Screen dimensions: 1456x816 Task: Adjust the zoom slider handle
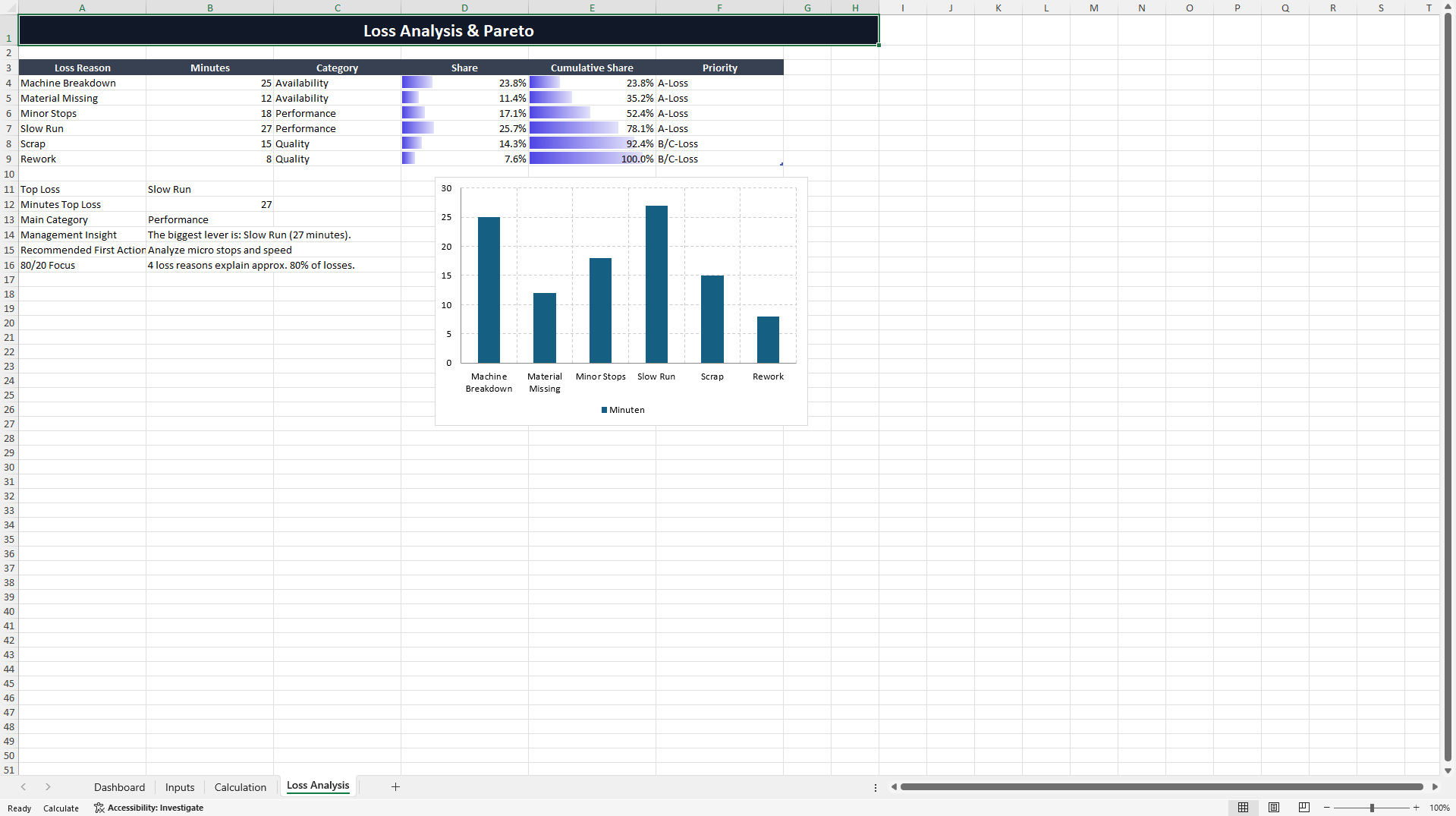point(1372,808)
